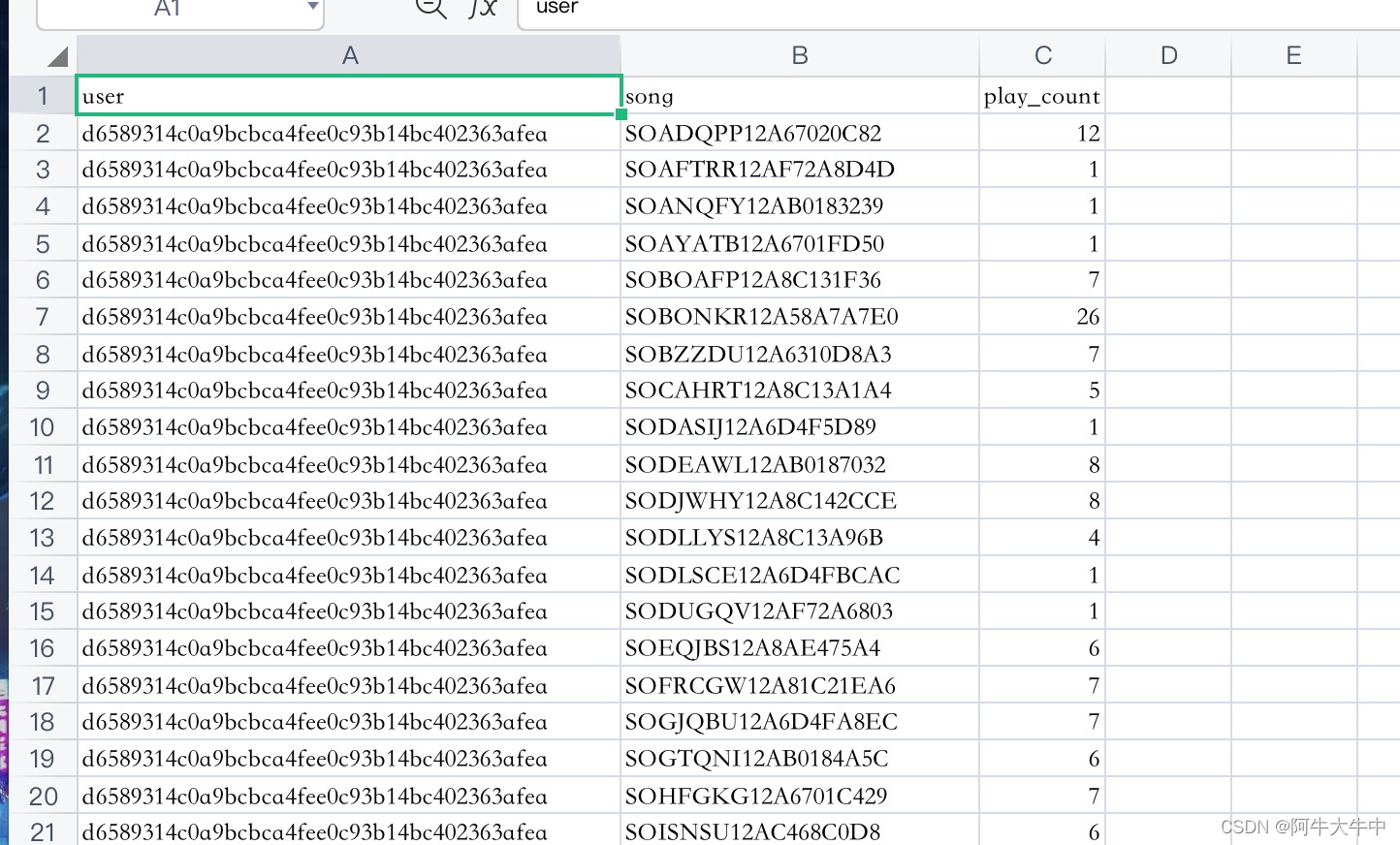The width and height of the screenshot is (1400, 845).
Task: Click cell SOAYATB12A6701FD50
Action: (800, 243)
